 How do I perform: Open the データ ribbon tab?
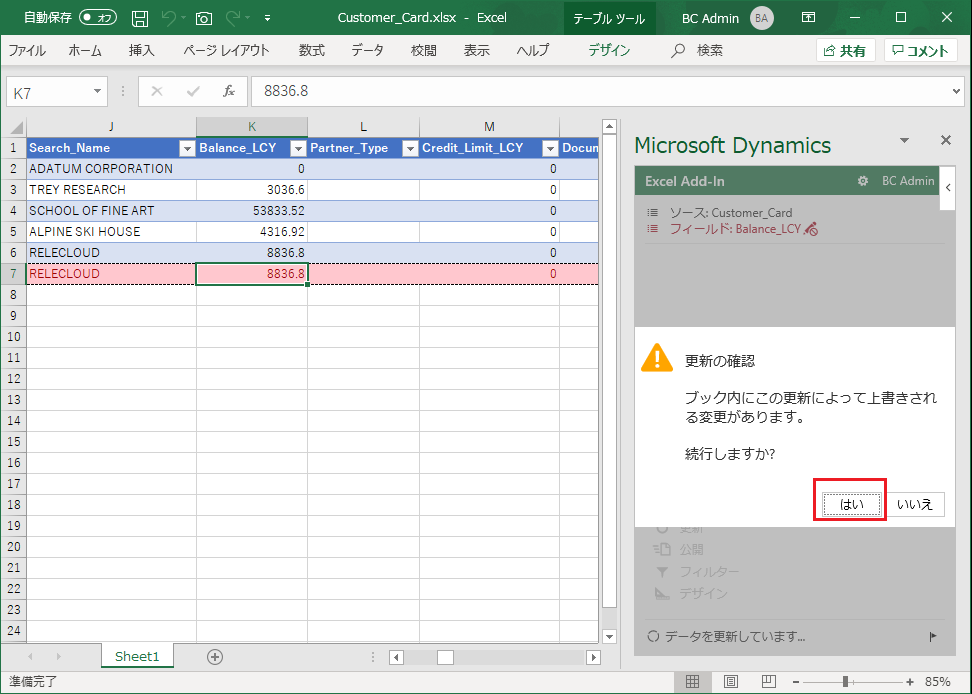coord(368,51)
